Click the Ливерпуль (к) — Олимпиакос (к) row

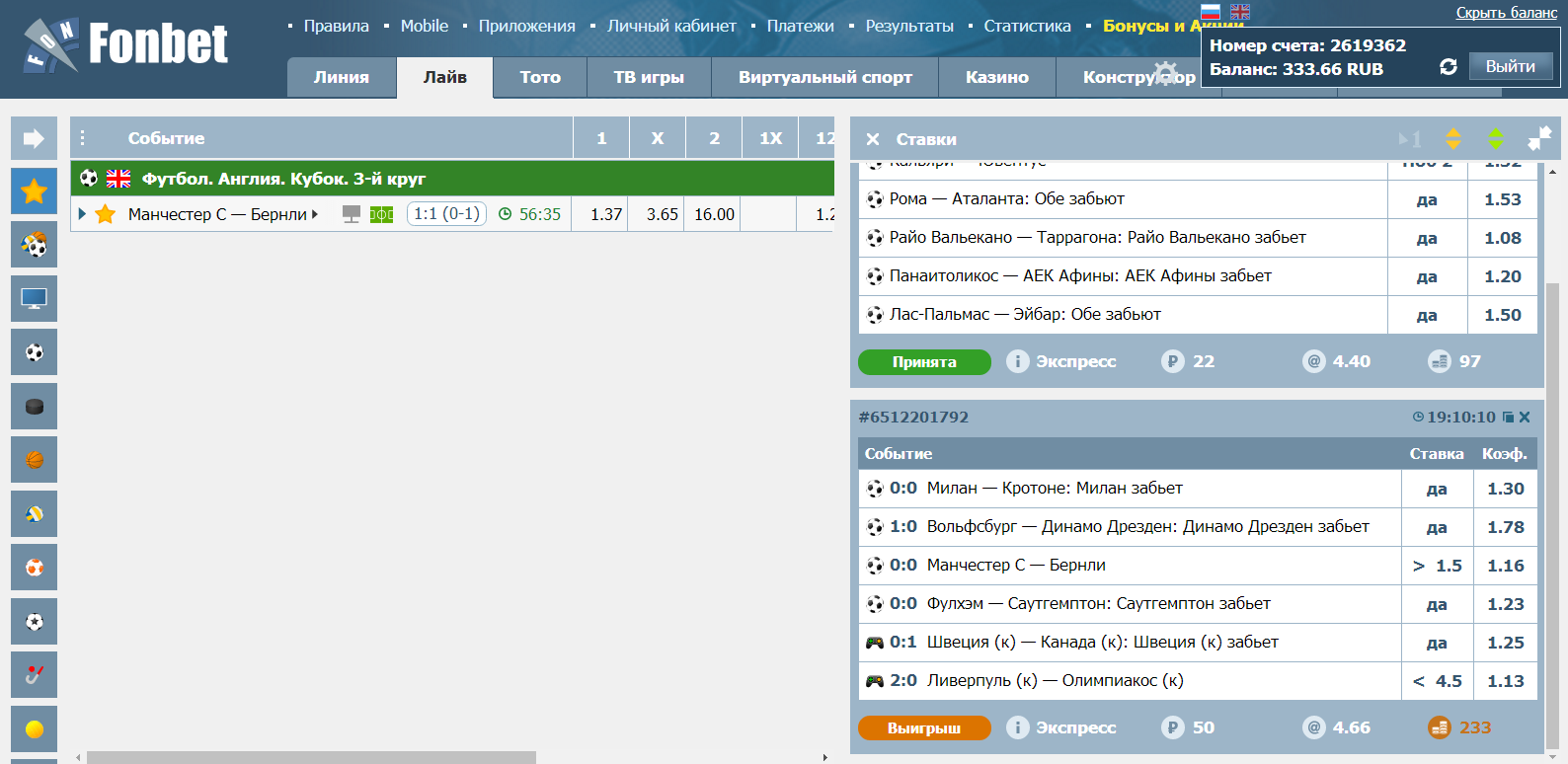tap(1198, 681)
